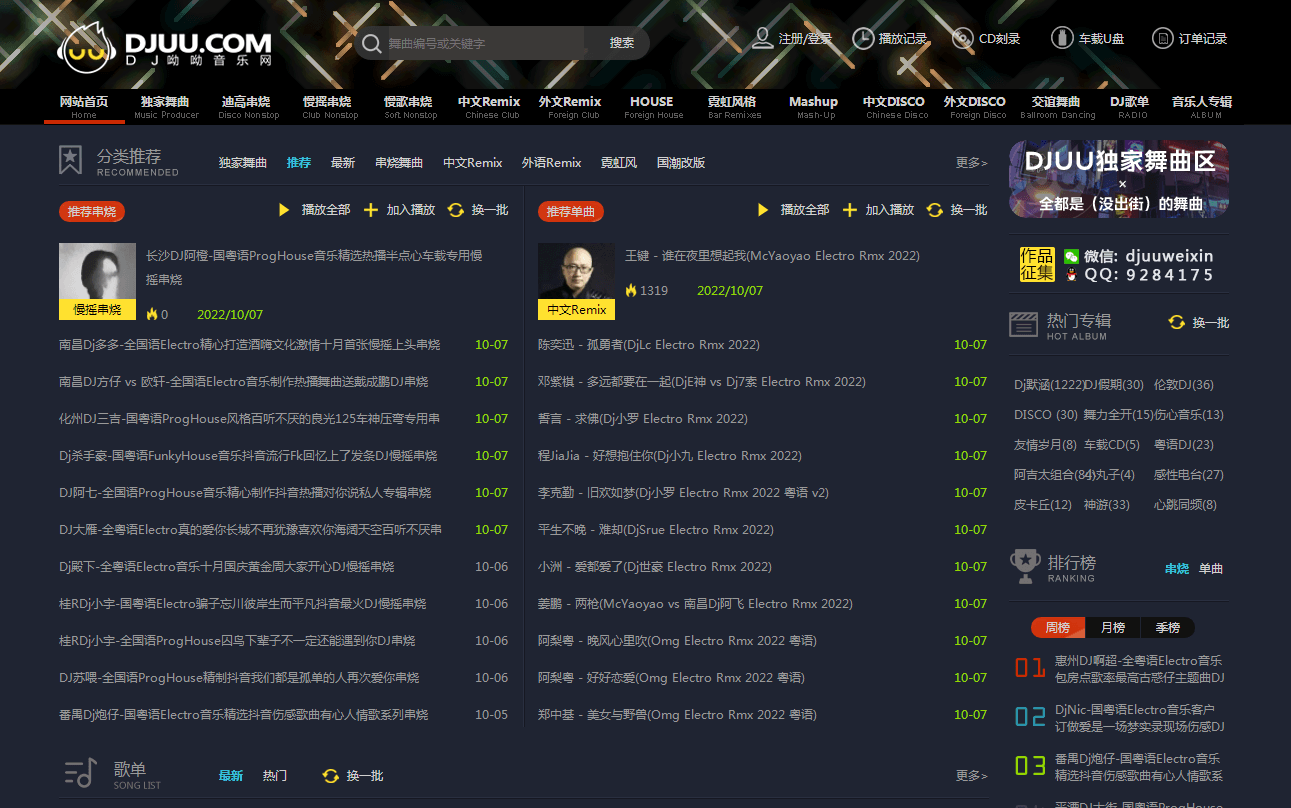The height and width of the screenshot is (808, 1291).
Task: Open album tag DISCO (30)
Action: (1046, 415)
